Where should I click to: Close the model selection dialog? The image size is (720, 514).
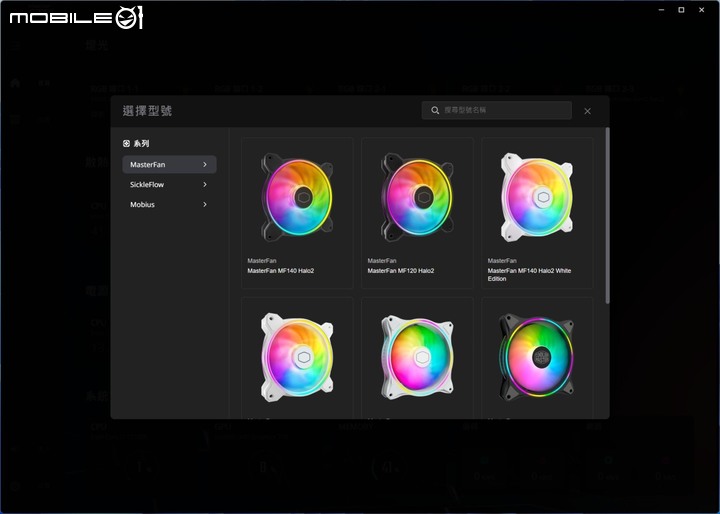click(587, 111)
